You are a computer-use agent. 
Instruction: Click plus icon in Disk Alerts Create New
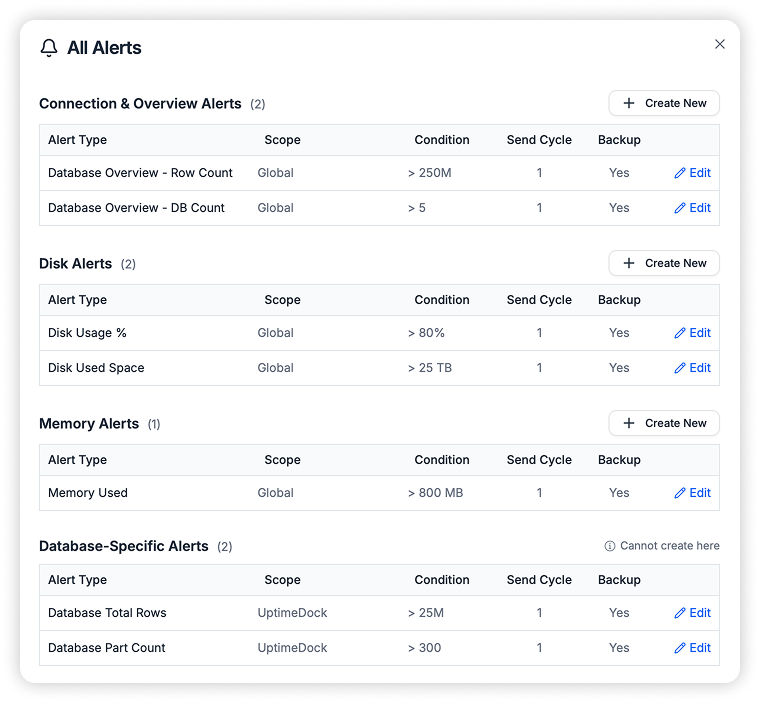[x=629, y=263]
